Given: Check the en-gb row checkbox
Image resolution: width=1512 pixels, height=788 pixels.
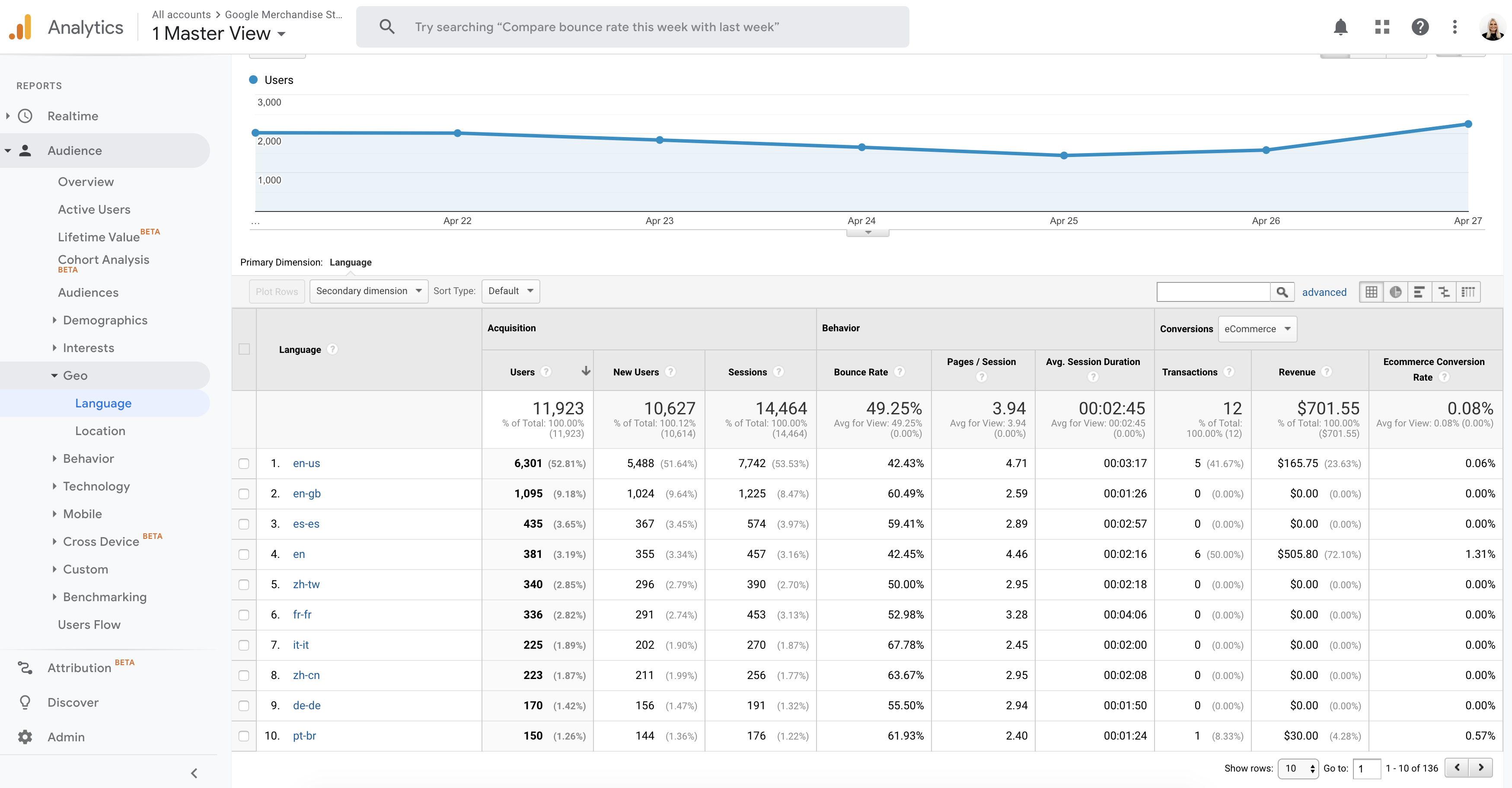Looking at the screenshot, I should click(x=244, y=494).
